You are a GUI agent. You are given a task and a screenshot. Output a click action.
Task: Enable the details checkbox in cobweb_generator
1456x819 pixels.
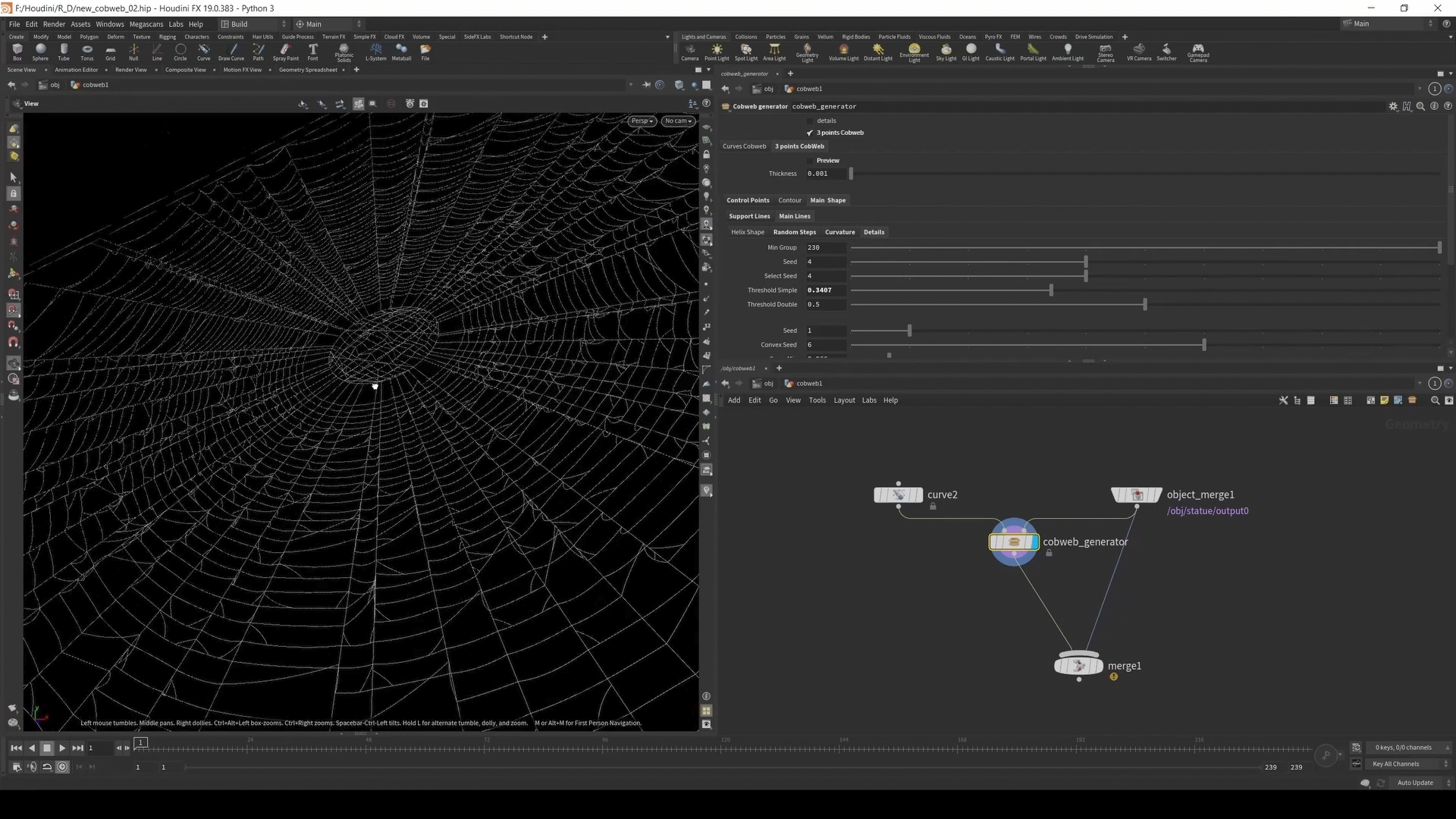point(810,120)
